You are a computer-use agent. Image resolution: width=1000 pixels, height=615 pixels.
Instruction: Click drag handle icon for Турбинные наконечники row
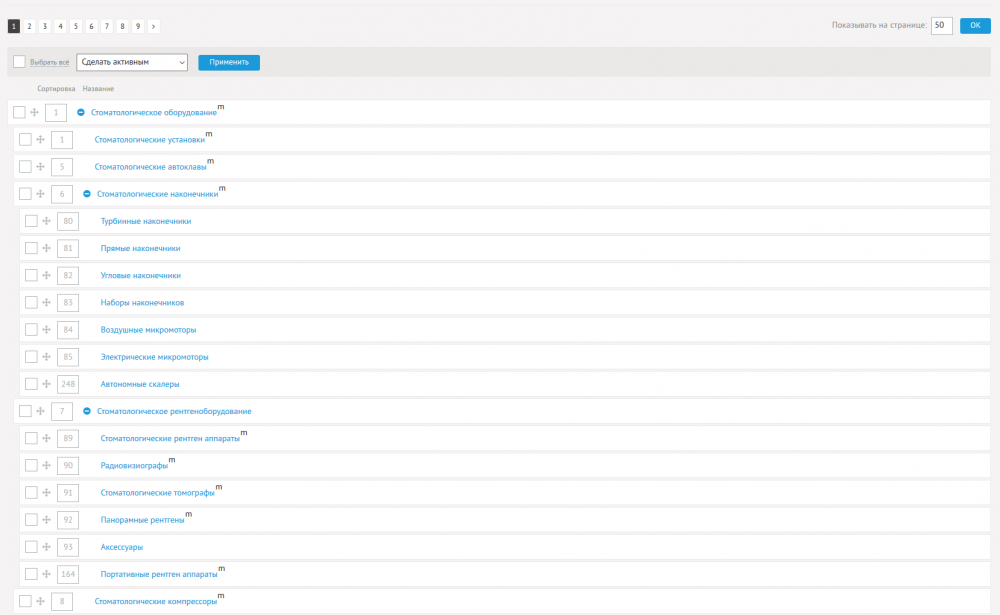tap(46, 221)
